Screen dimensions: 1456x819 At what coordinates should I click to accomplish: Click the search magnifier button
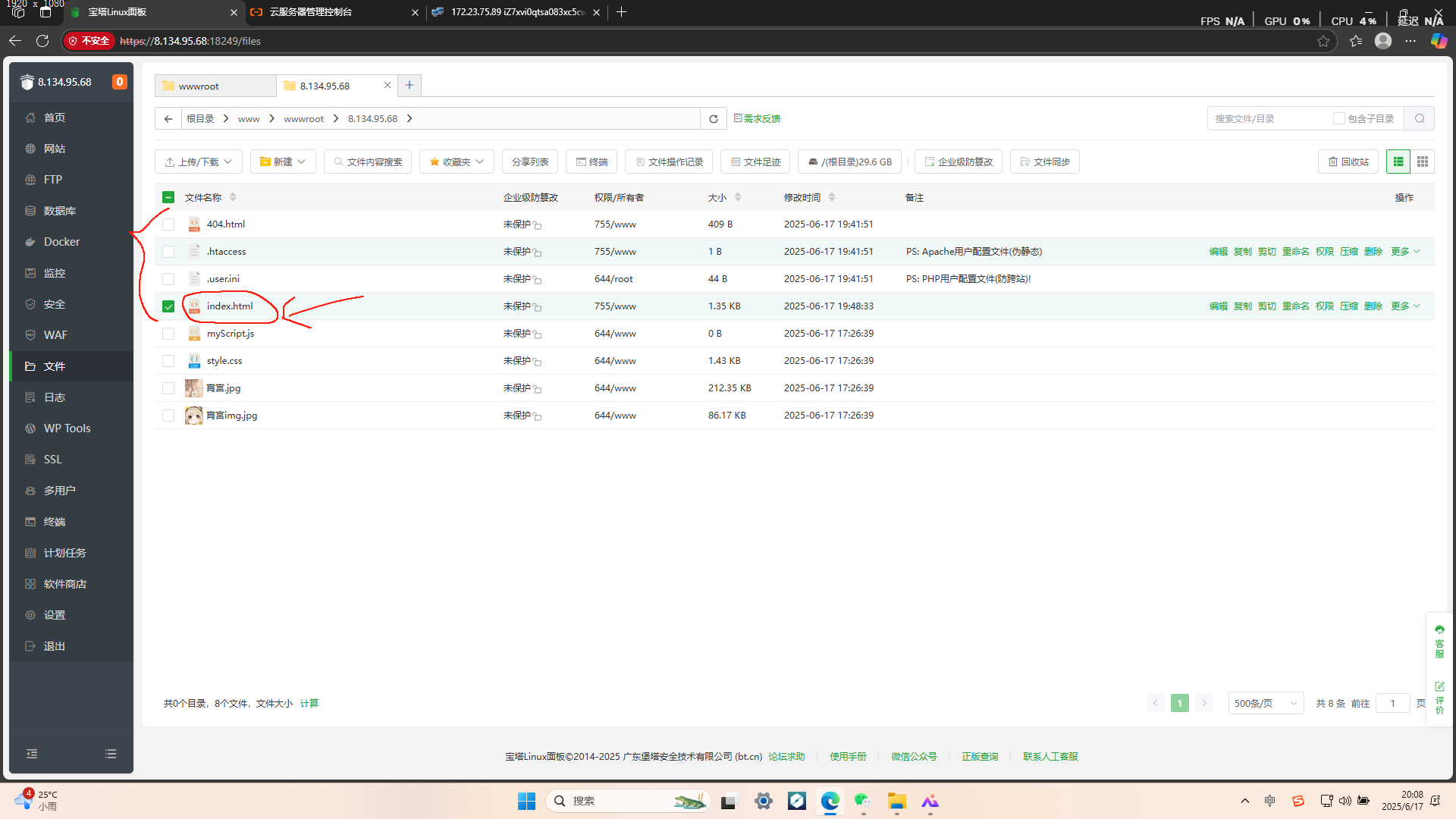(1420, 118)
